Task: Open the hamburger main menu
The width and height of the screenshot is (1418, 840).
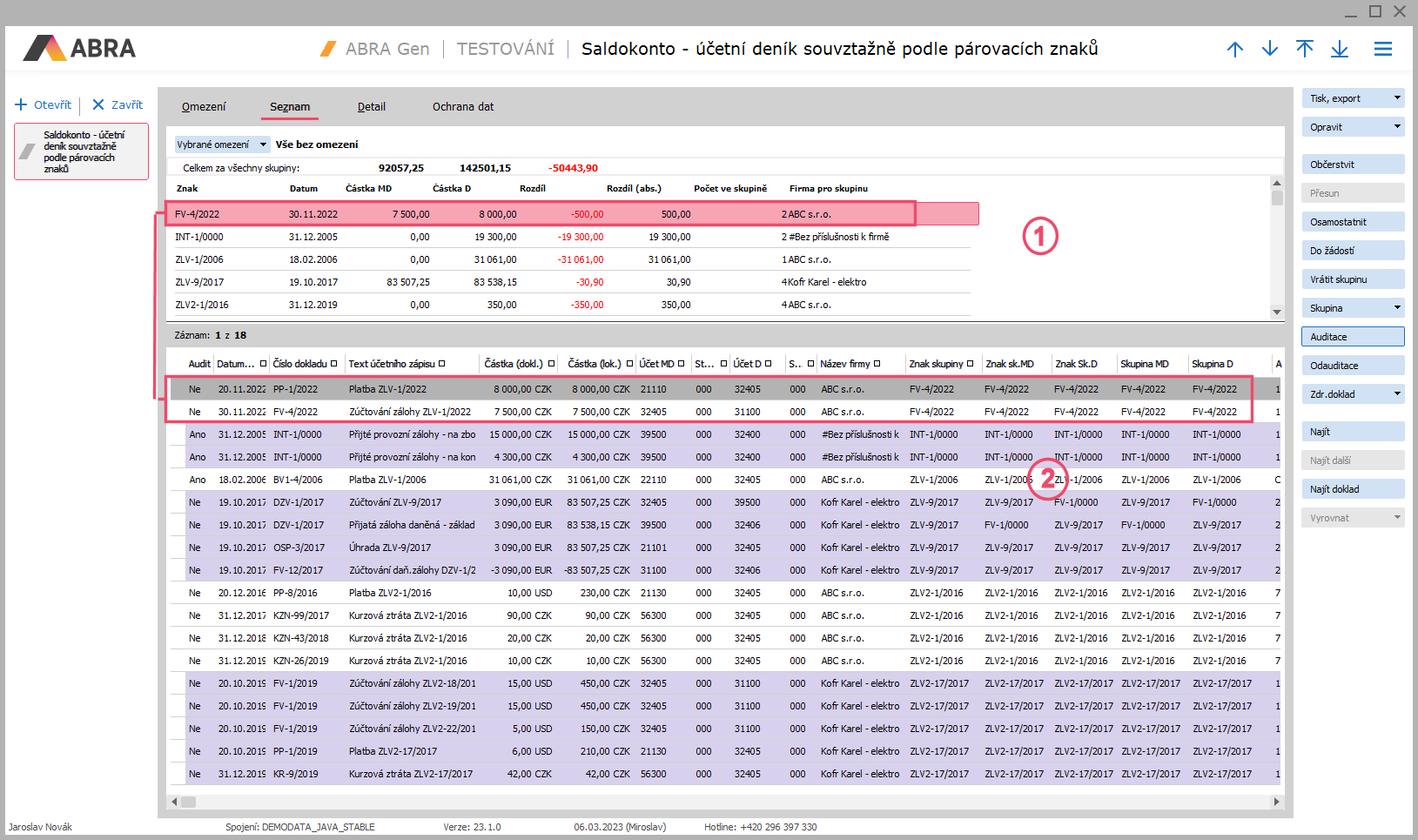Action: (1382, 50)
